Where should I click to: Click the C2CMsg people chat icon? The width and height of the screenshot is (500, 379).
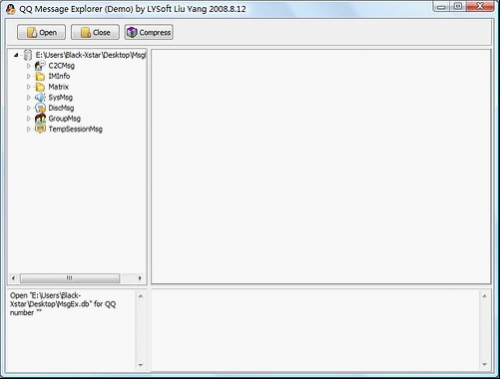pos(40,66)
